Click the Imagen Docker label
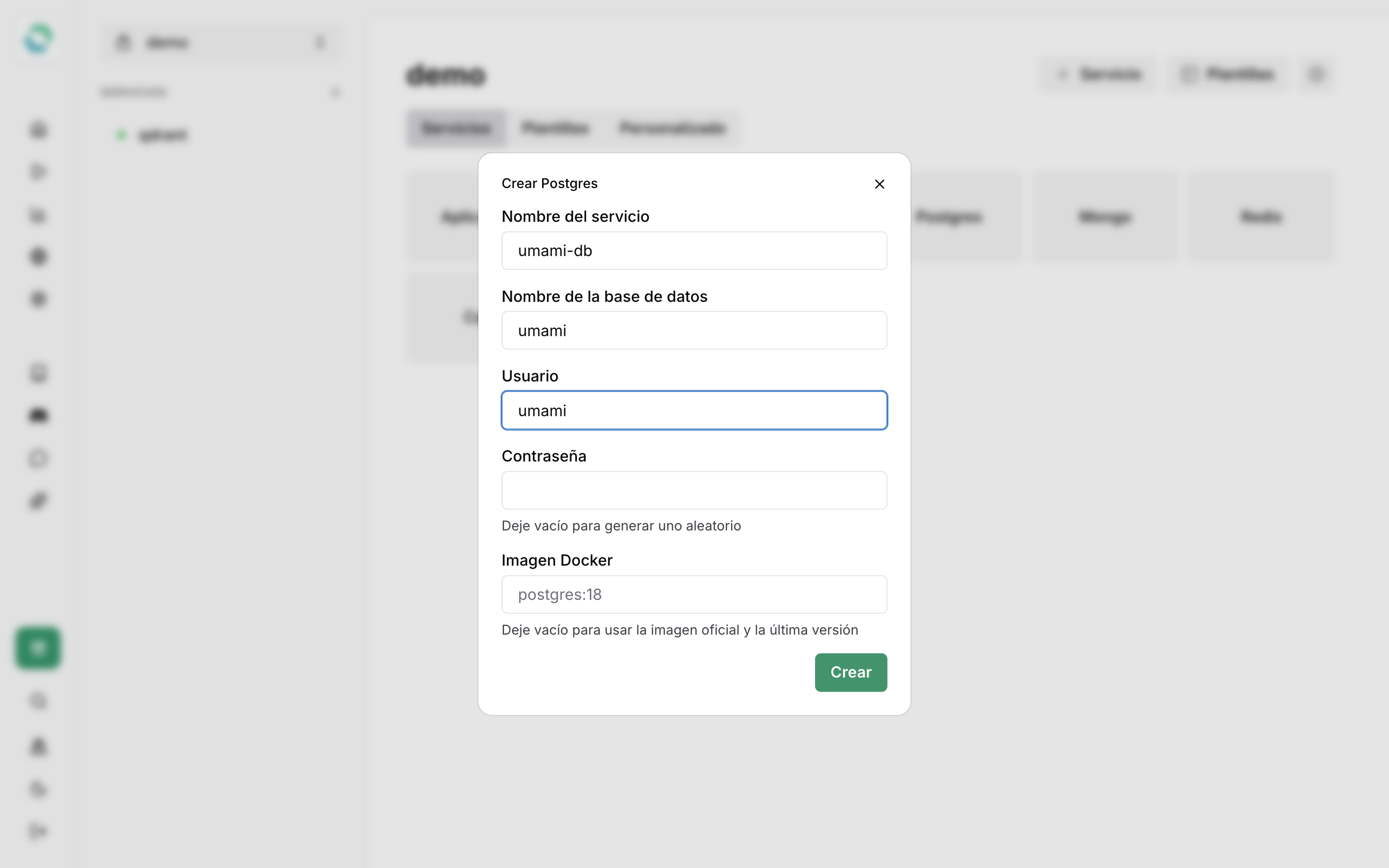Image resolution: width=1389 pixels, height=868 pixels. pyautogui.click(x=557, y=560)
